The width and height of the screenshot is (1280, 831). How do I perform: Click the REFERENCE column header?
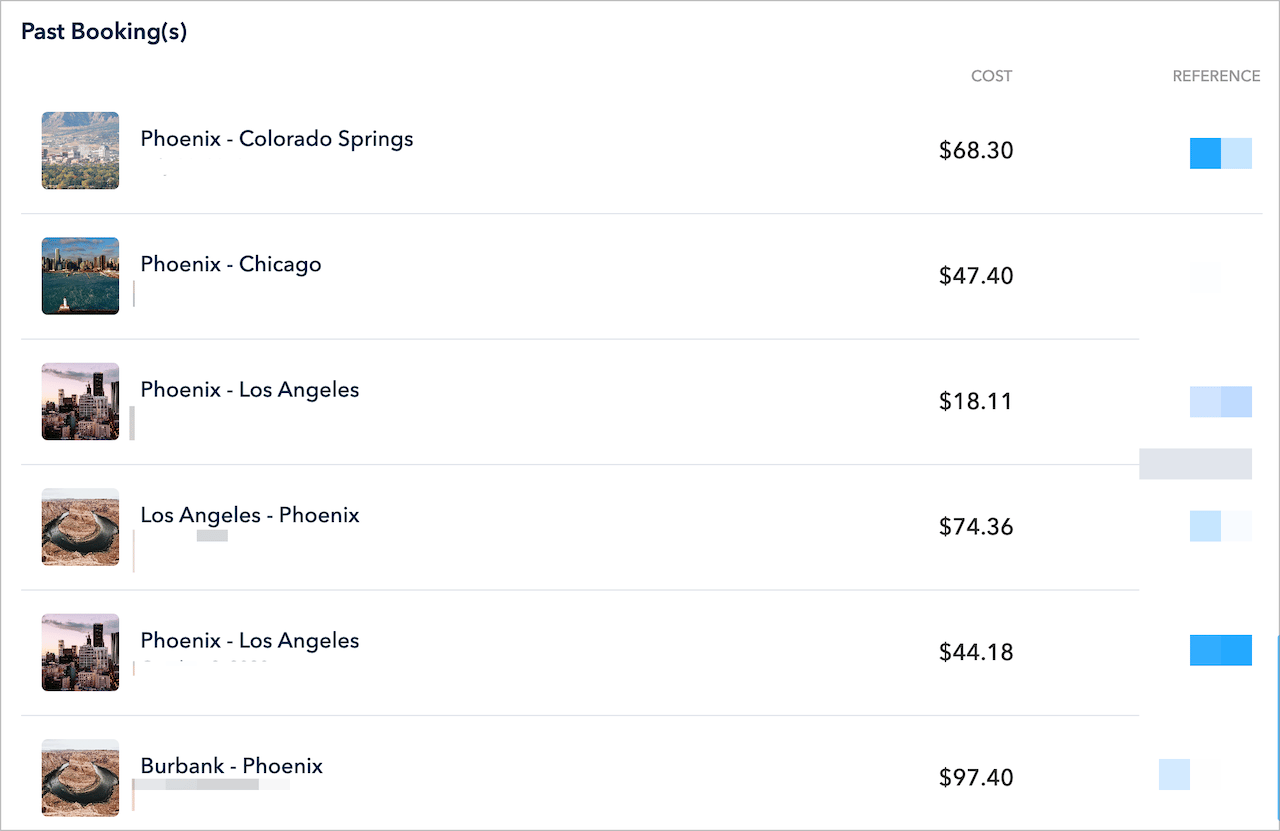[x=1216, y=76]
